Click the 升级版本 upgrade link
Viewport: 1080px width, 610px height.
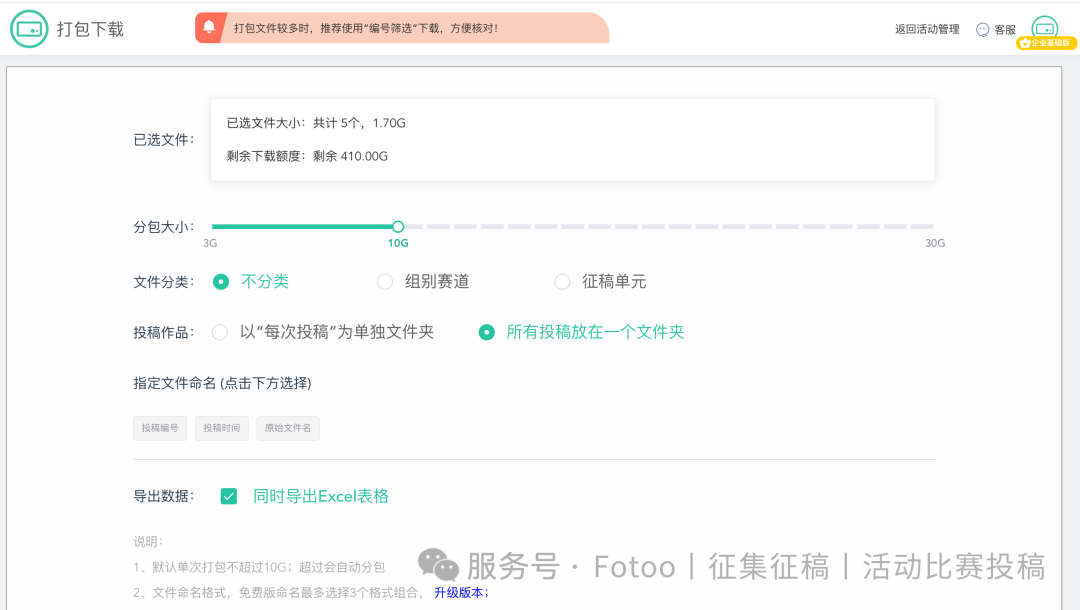[461, 593]
